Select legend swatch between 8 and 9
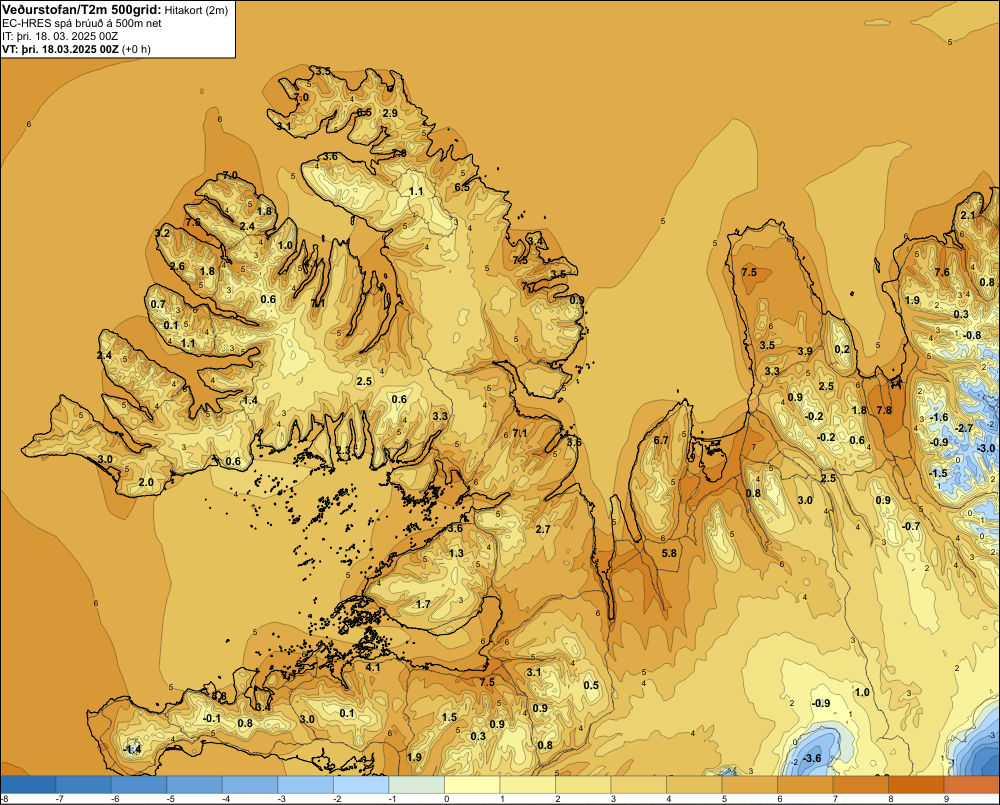 click(x=916, y=785)
